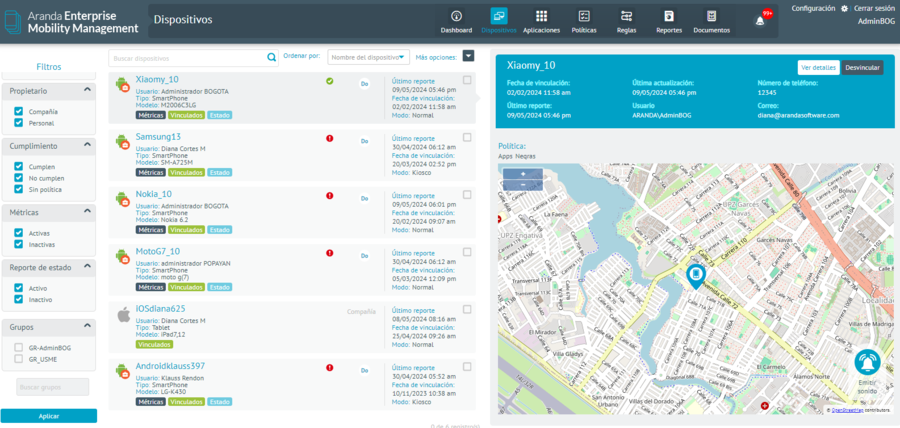Select the Androidklauss397 row checkbox
Image resolution: width=900 pixels, height=428 pixels.
coord(467,367)
